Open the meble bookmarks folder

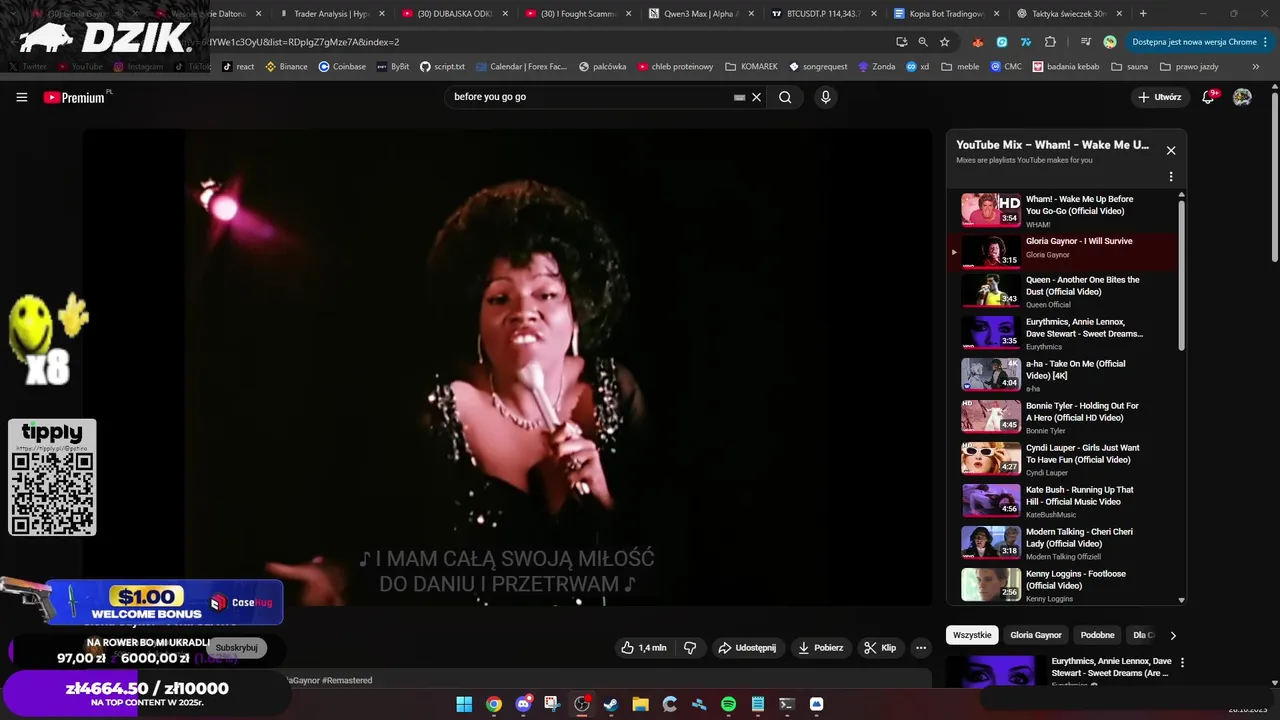[960, 67]
